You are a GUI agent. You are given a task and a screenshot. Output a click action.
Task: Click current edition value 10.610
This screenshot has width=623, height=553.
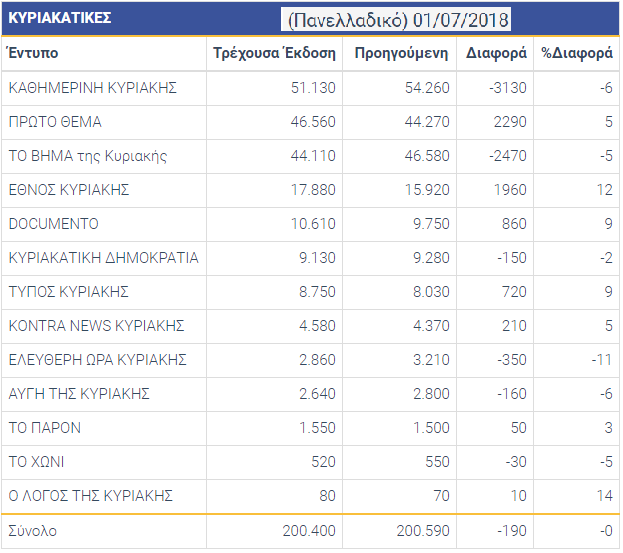[x=313, y=224]
